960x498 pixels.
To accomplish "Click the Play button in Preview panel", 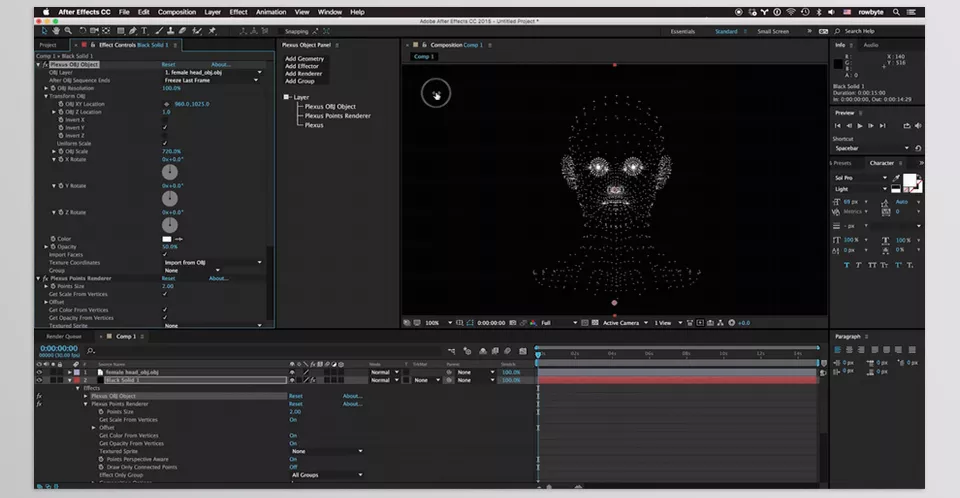I will [860, 126].
